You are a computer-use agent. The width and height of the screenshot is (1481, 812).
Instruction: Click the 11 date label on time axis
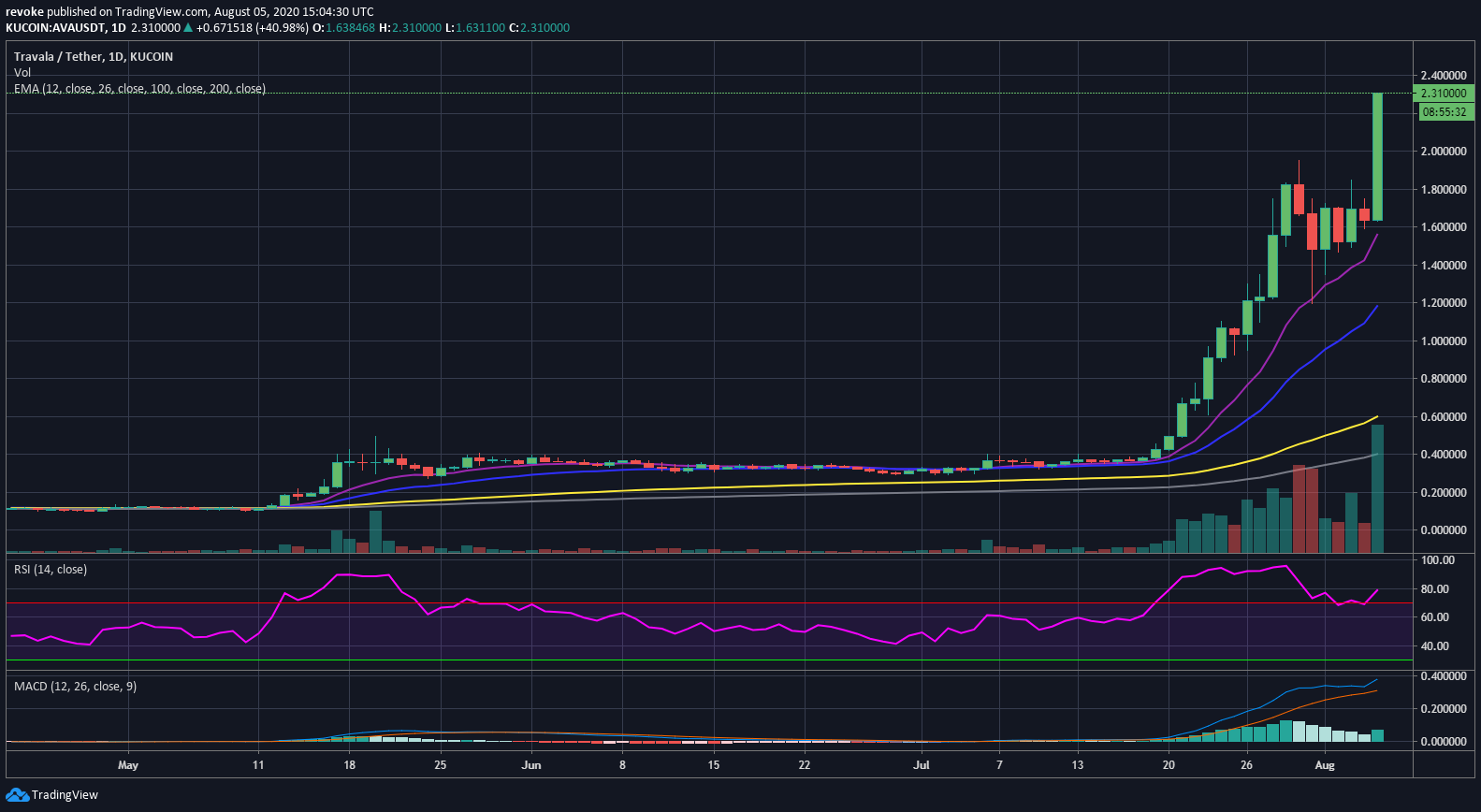tap(258, 765)
